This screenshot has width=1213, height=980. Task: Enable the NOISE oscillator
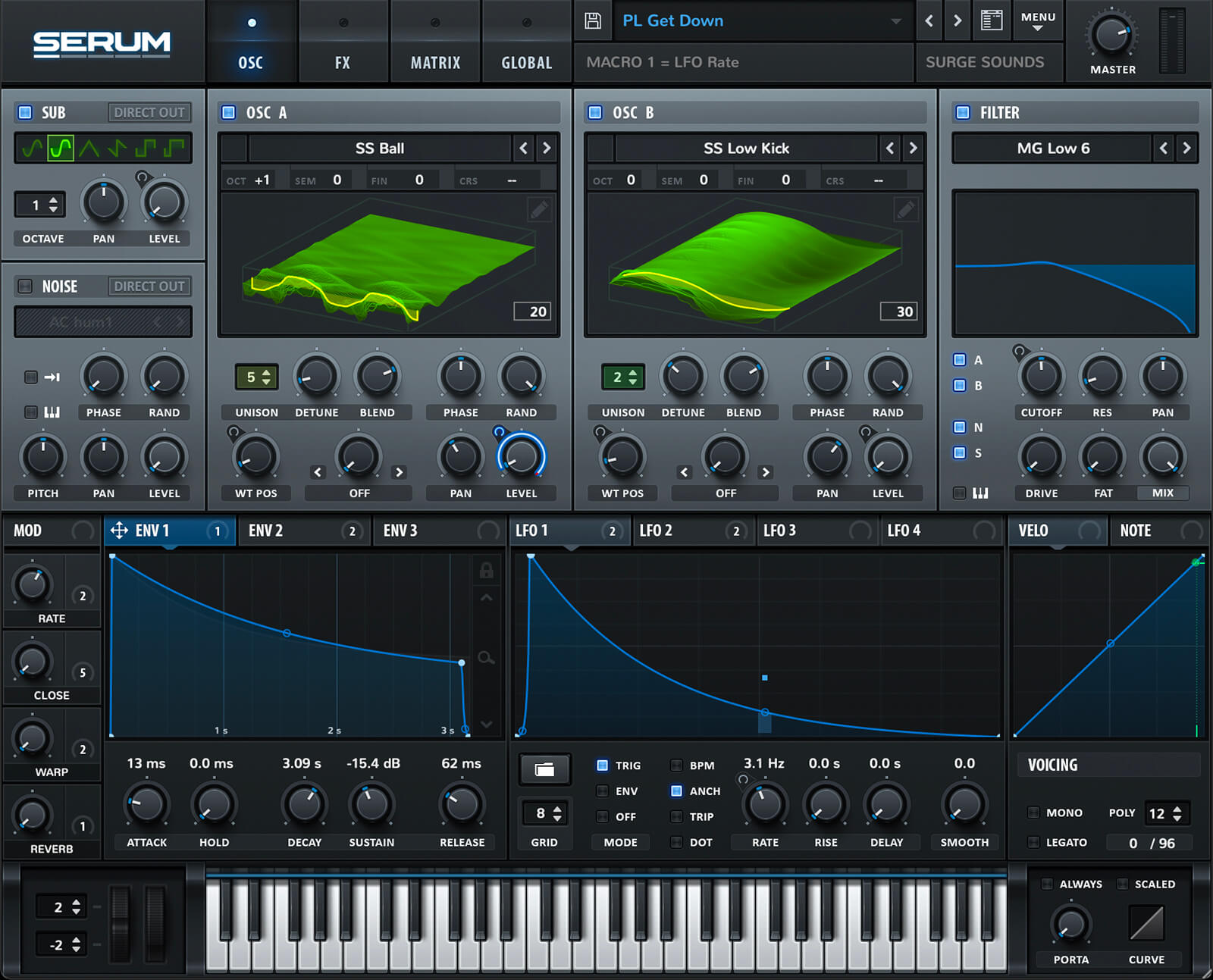click(25, 286)
